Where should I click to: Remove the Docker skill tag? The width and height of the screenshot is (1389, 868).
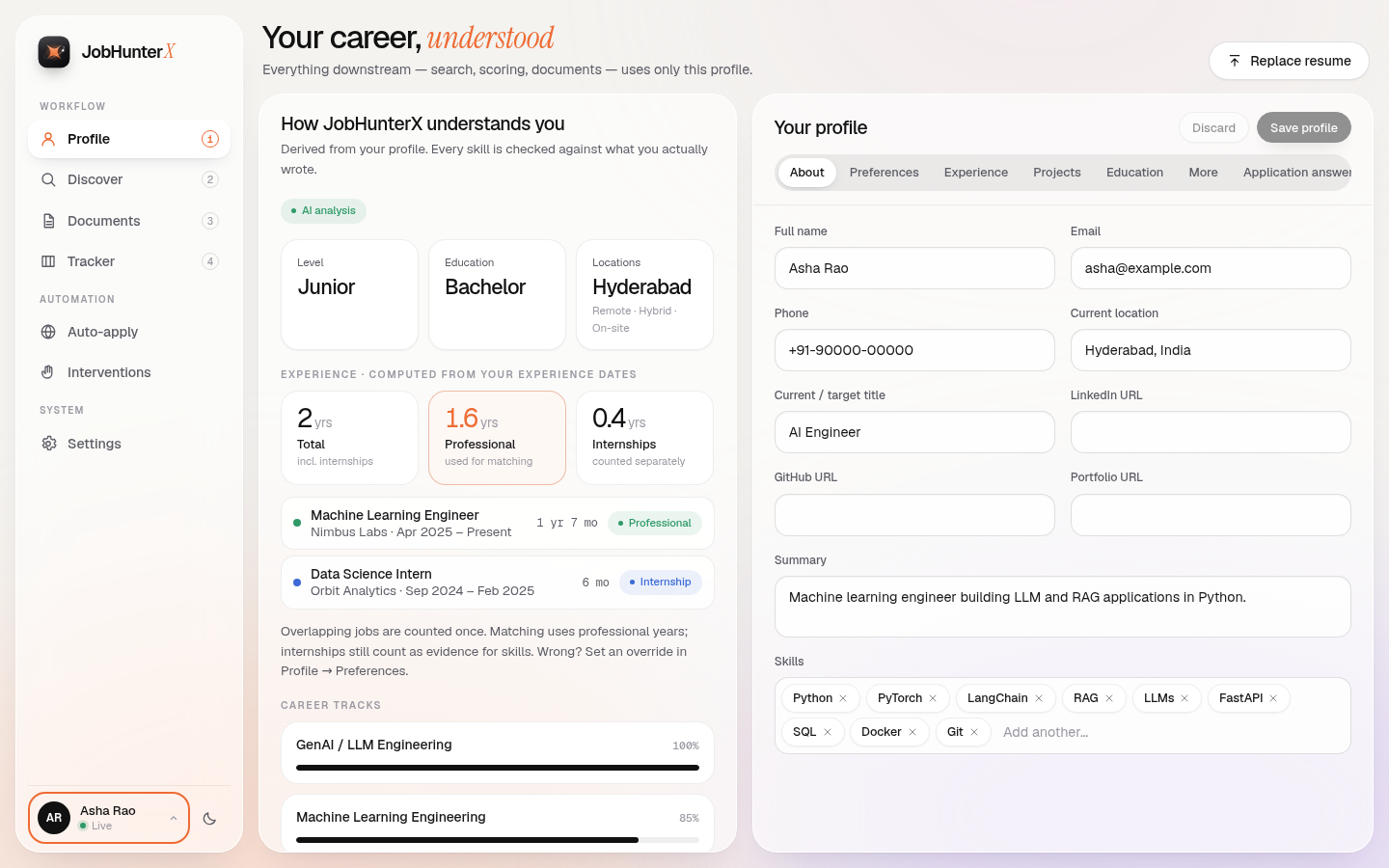coord(912,732)
